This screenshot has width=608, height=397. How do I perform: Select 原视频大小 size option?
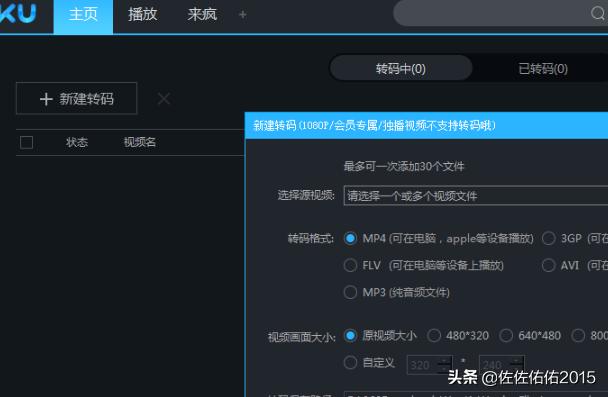(350, 335)
